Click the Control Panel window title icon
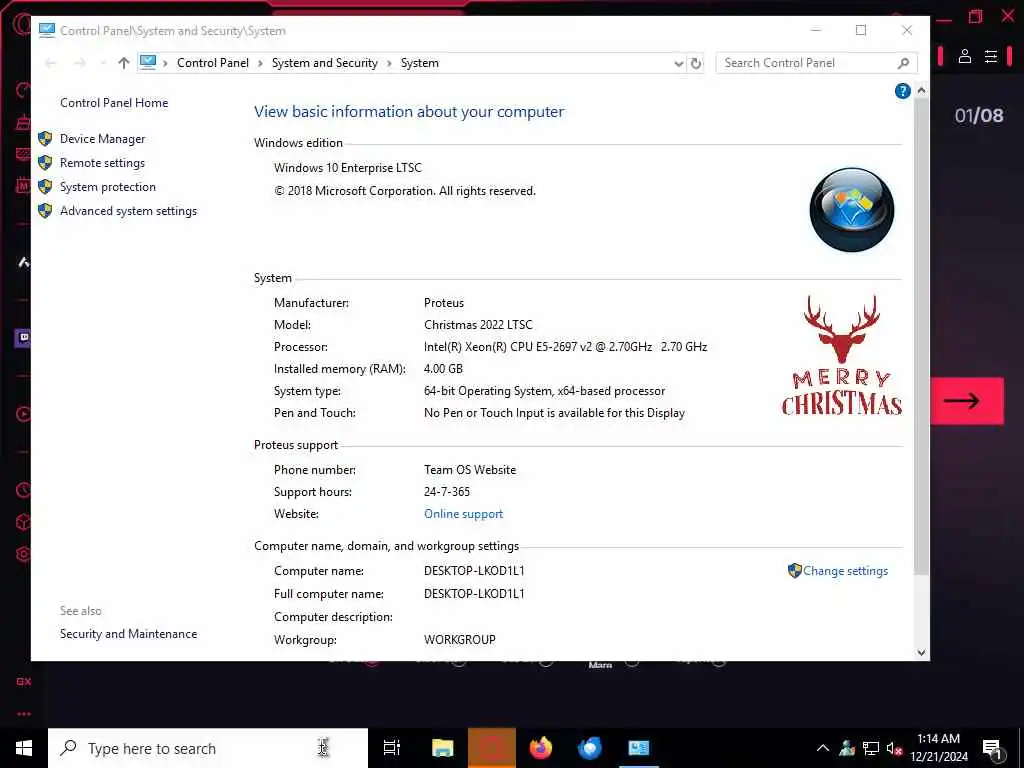The height and width of the screenshot is (768, 1024). point(46,30)
